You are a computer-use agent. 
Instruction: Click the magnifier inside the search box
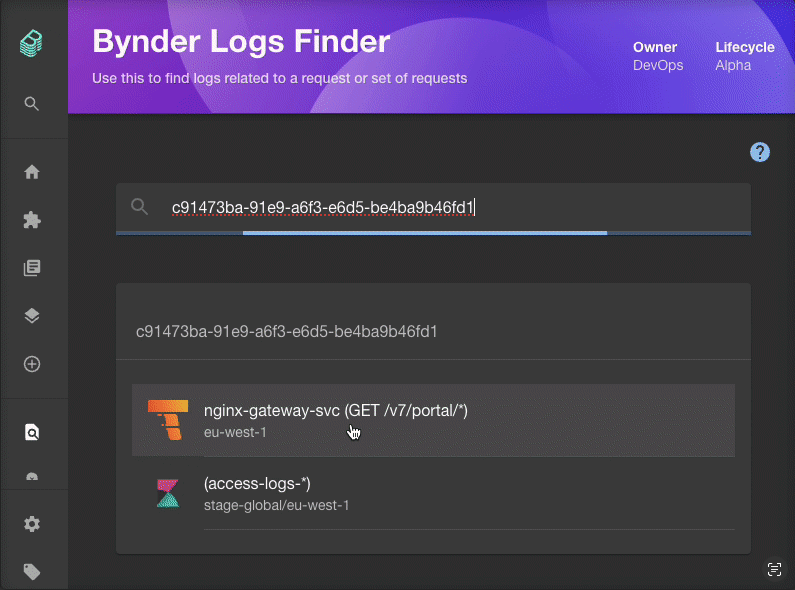[x=140, y=207]
